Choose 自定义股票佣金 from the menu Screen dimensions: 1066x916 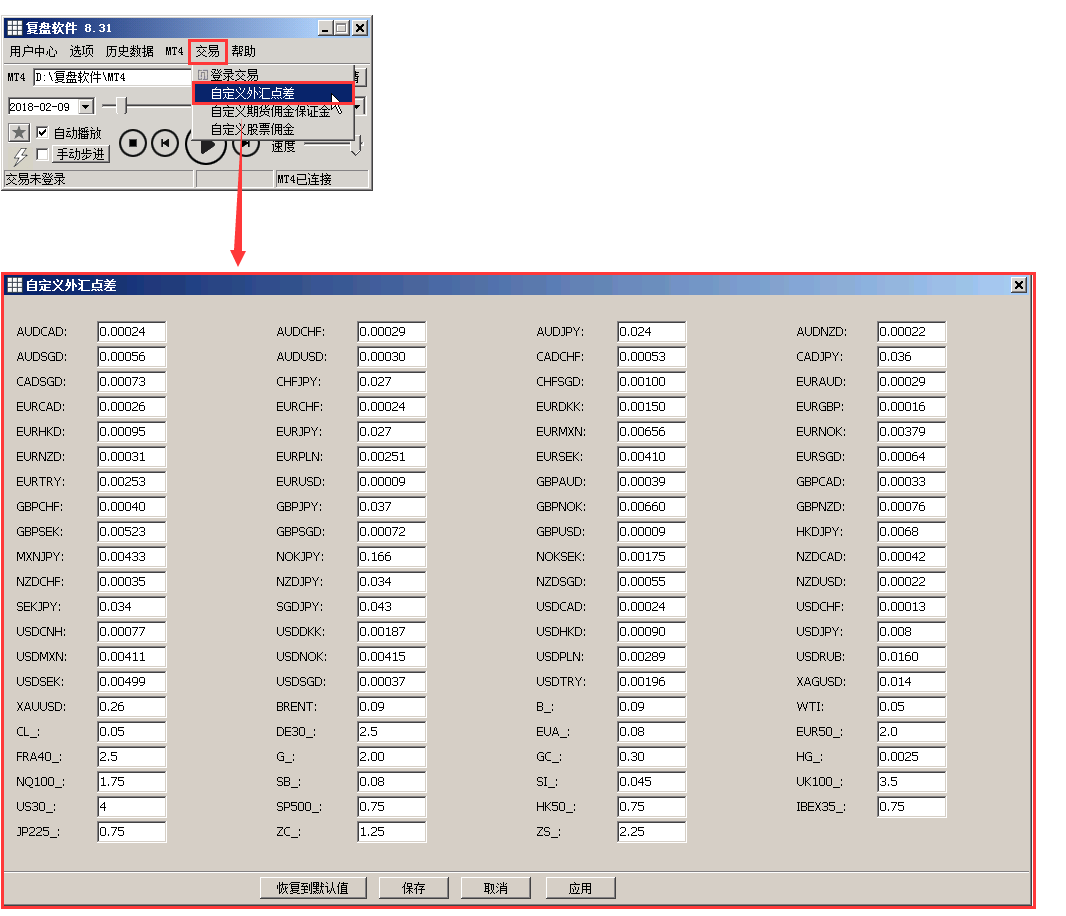pyautogui.click(x=252, y=130)
